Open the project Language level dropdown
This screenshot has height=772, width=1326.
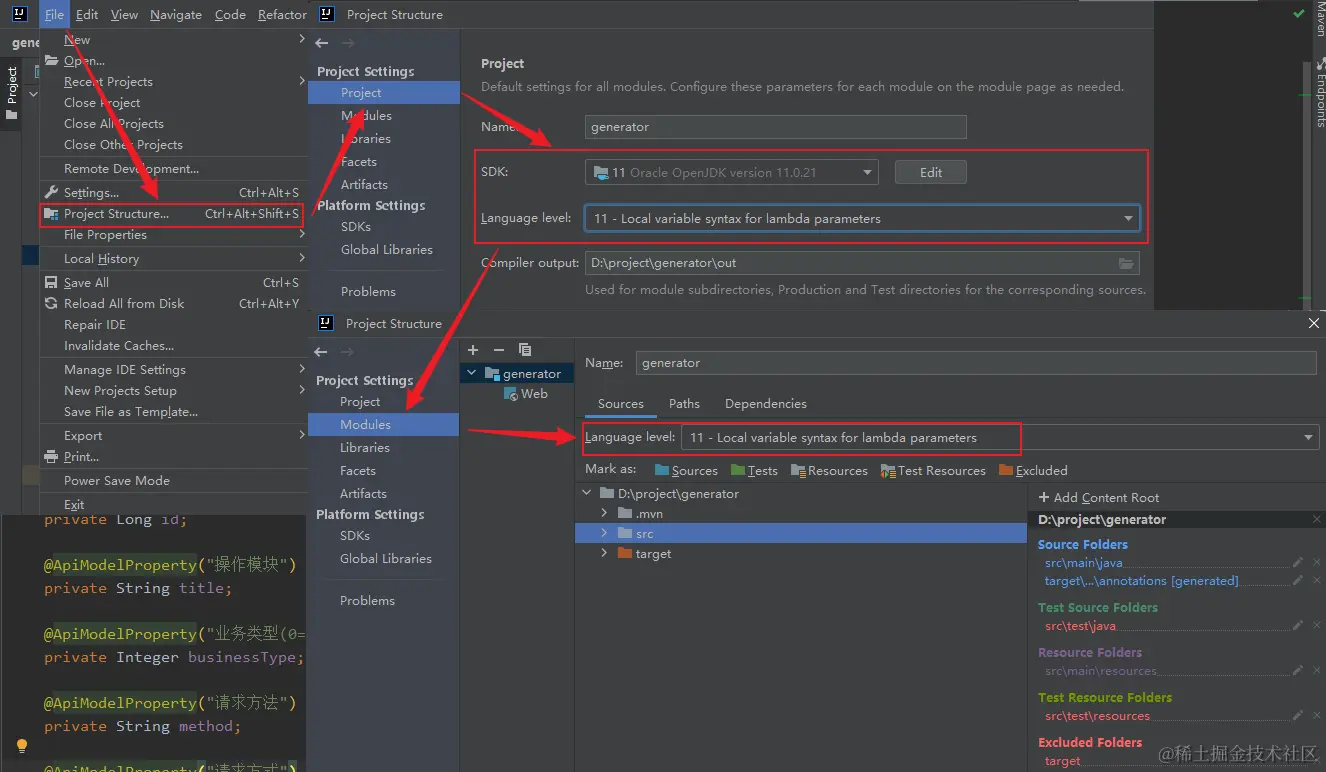coord(1128,218)
